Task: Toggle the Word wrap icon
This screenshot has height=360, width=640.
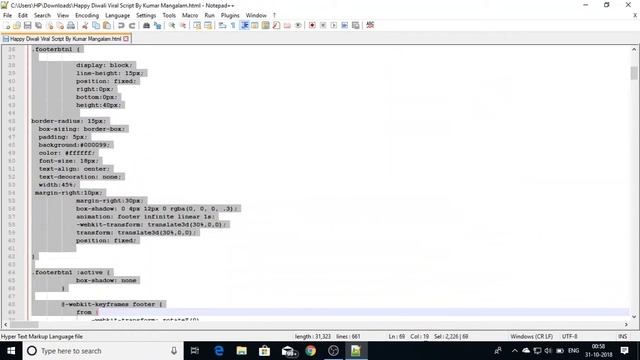Action: coord(222,25)
